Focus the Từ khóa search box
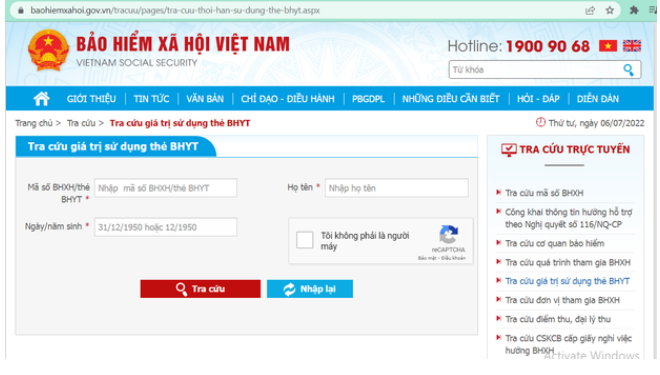660x375 pixels. pyautogui.click(x=545, y=70)
